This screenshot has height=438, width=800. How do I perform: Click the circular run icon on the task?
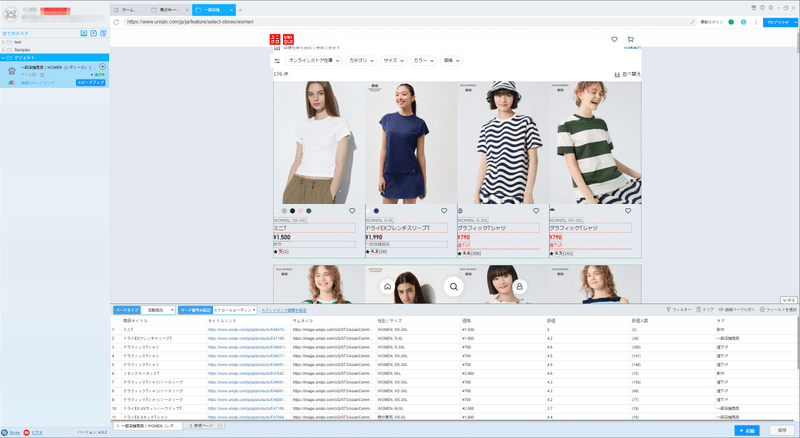pos(103,67)
